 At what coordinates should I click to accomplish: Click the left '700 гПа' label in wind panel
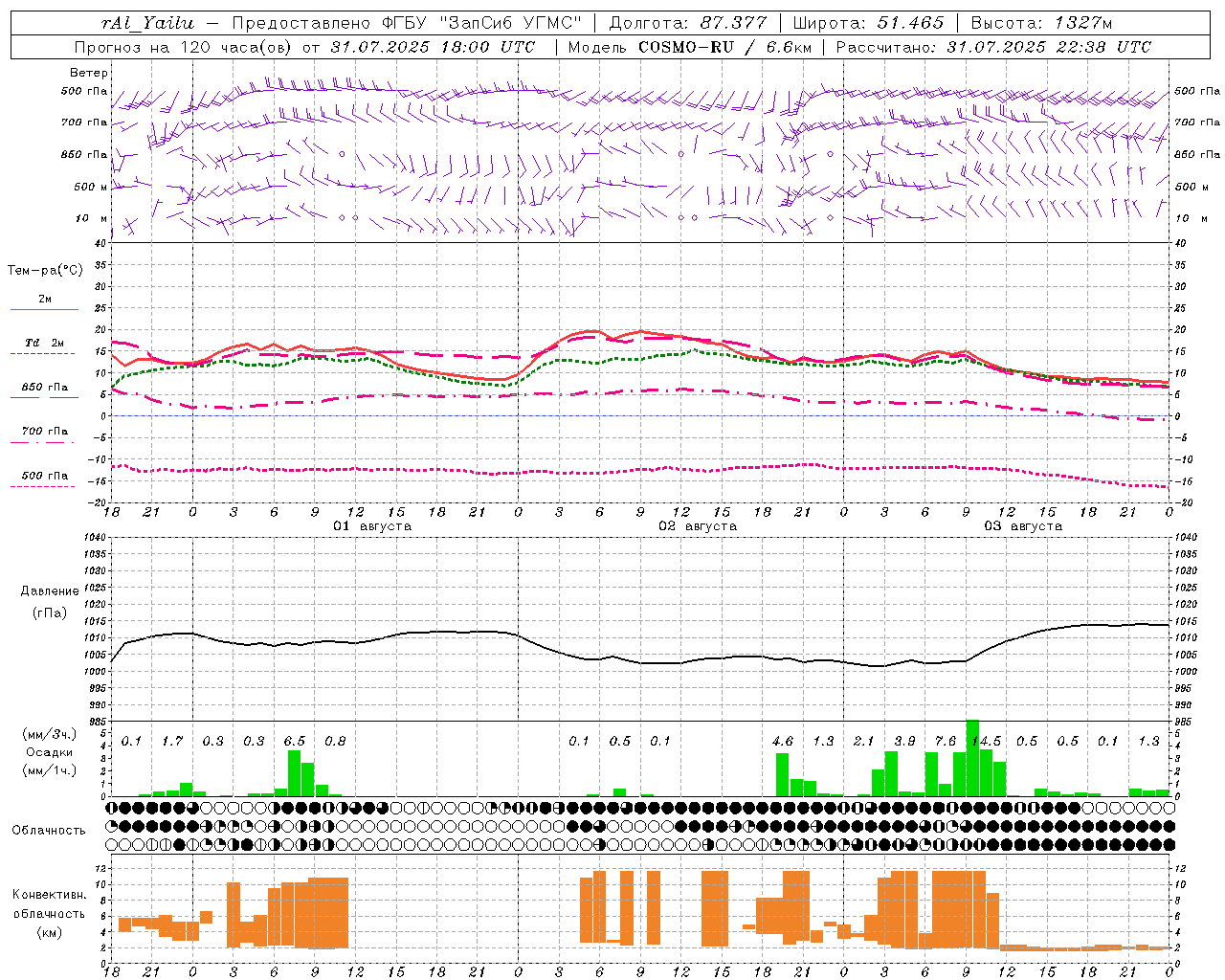click(84, 122)
